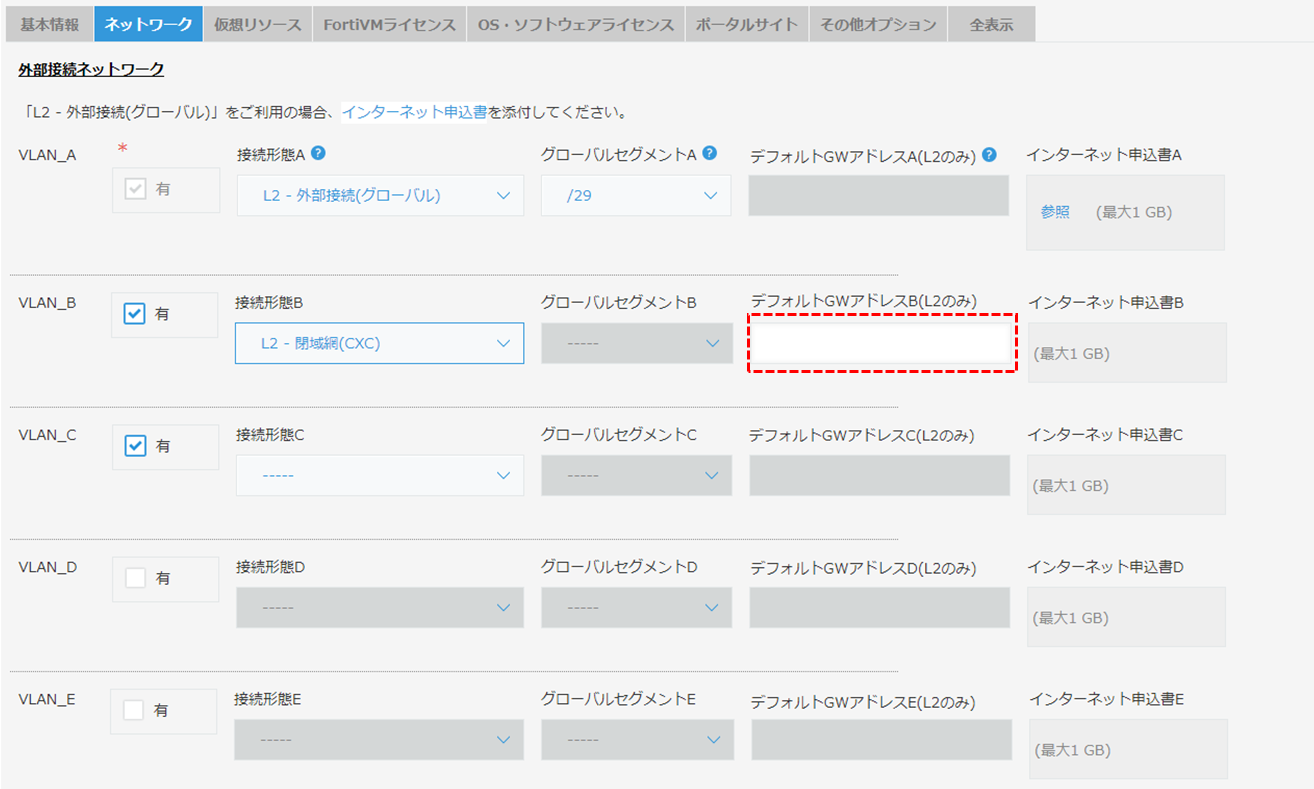
Task: Uncheck the VLAN_B 有 checkbox
Action: click(x=135, y=314)
